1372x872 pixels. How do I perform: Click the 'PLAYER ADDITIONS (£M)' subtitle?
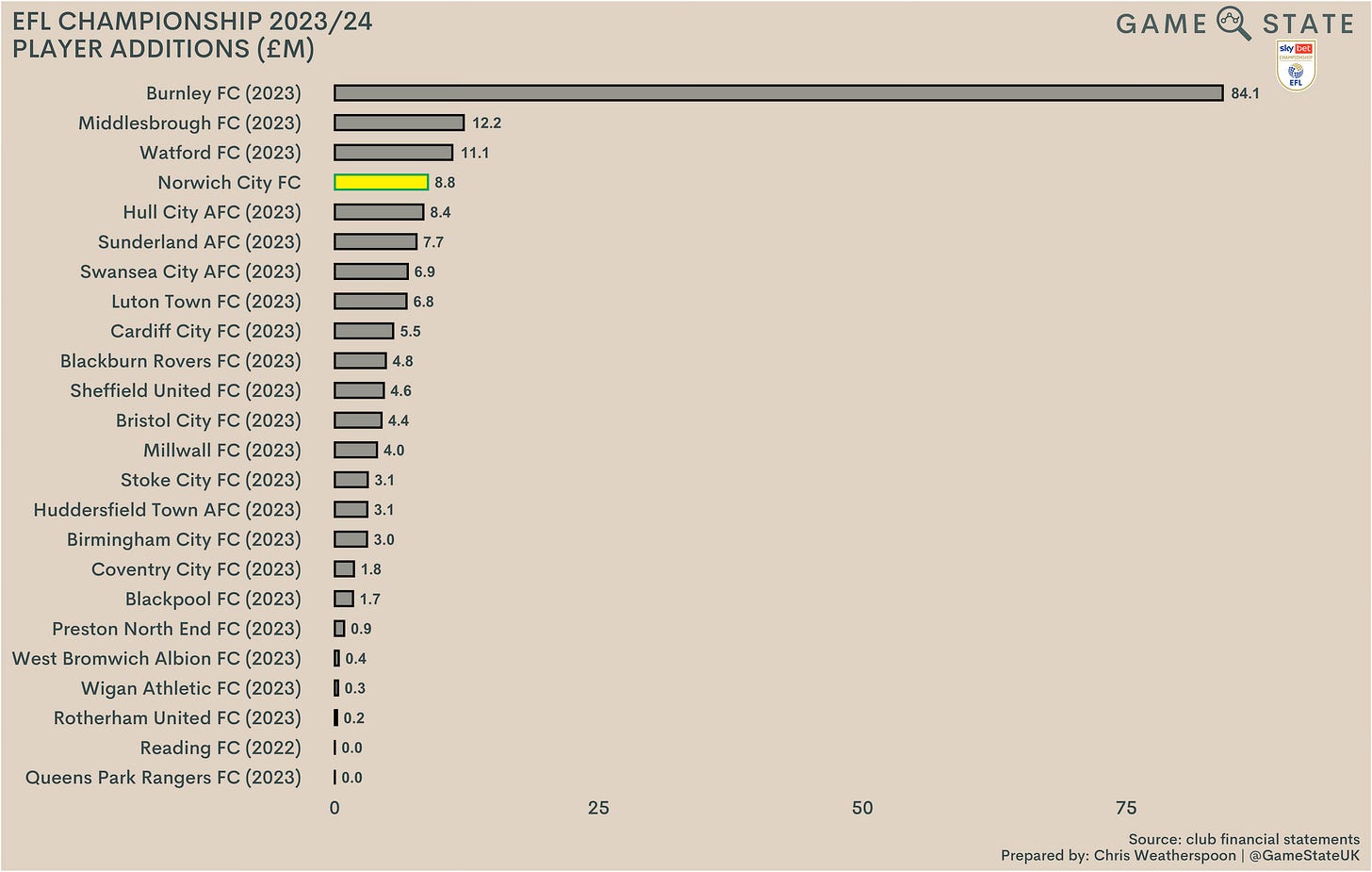163,49
